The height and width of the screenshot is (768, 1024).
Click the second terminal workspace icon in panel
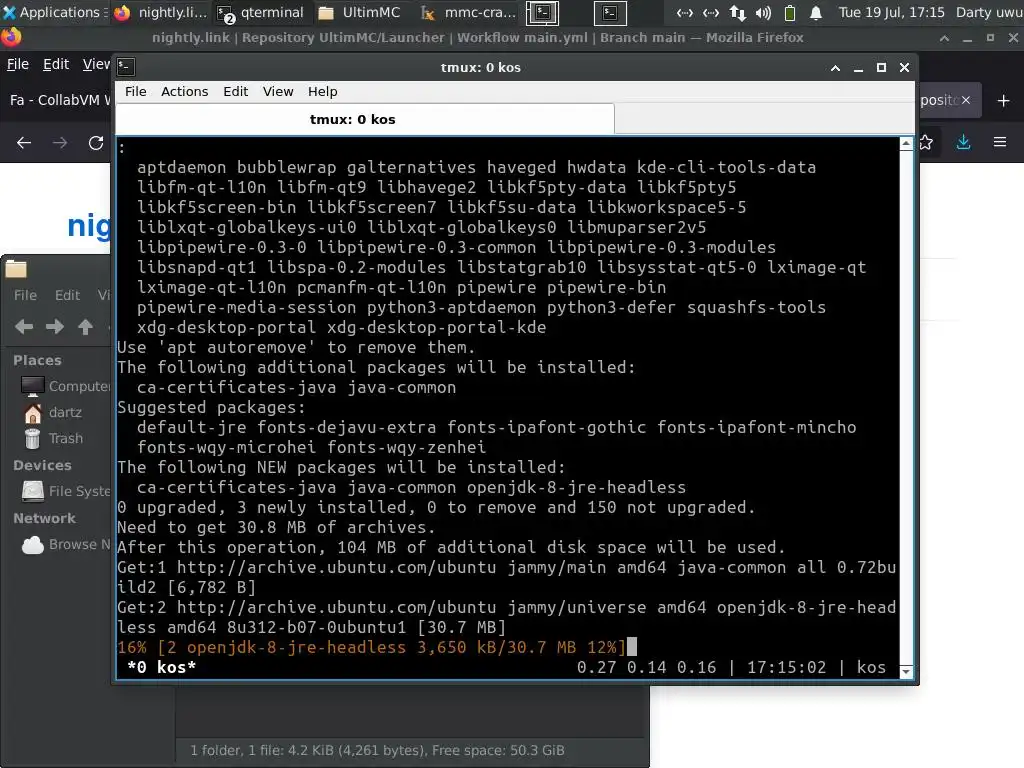pos(610,12)
